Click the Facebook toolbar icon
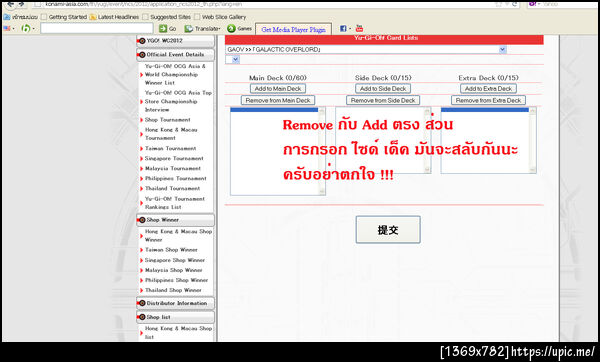Image resolution: width=600 pixels, height=362 pixels. click(343, 29)
